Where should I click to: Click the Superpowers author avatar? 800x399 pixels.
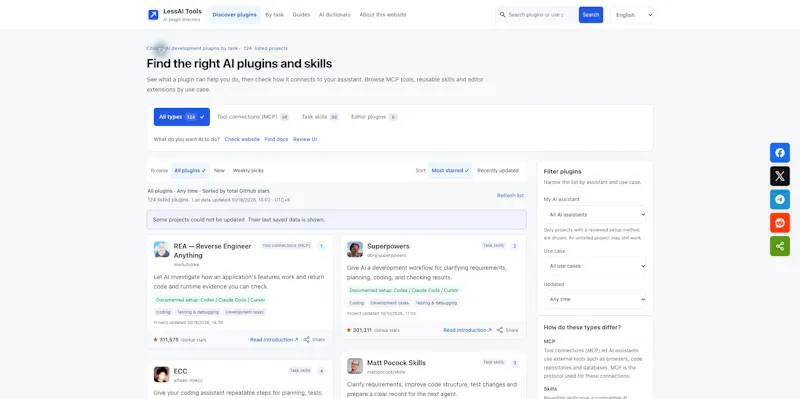[355, 249]
